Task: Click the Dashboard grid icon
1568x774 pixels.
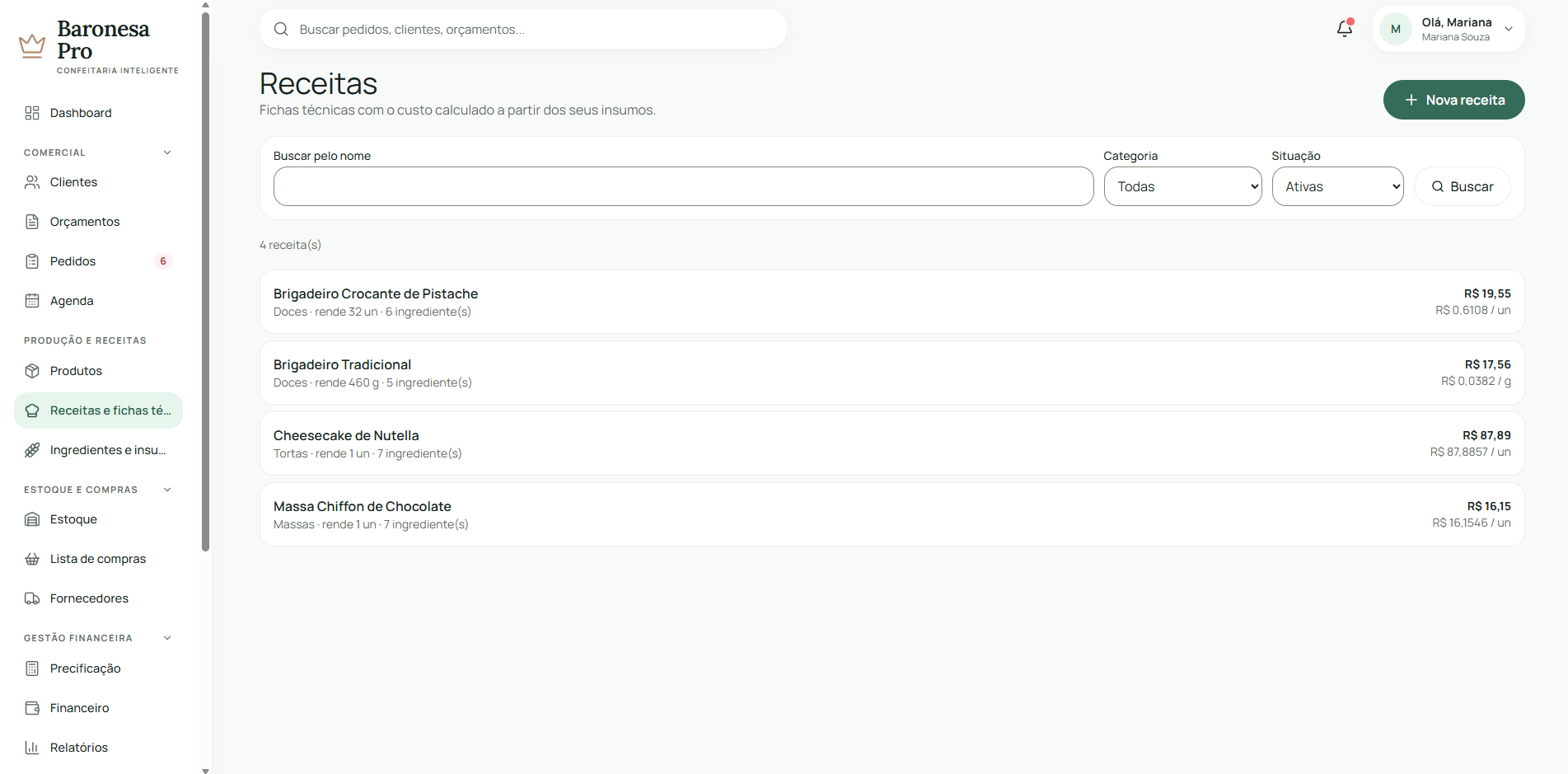Action: (x=32, y=113)
